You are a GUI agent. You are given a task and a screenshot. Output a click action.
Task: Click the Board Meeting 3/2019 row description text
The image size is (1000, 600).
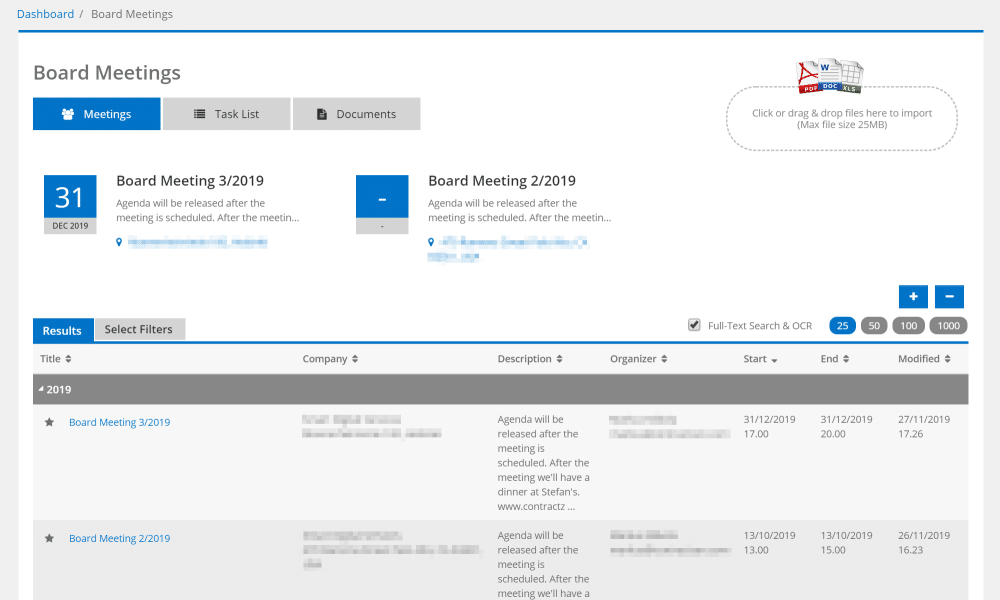(543, 463)
